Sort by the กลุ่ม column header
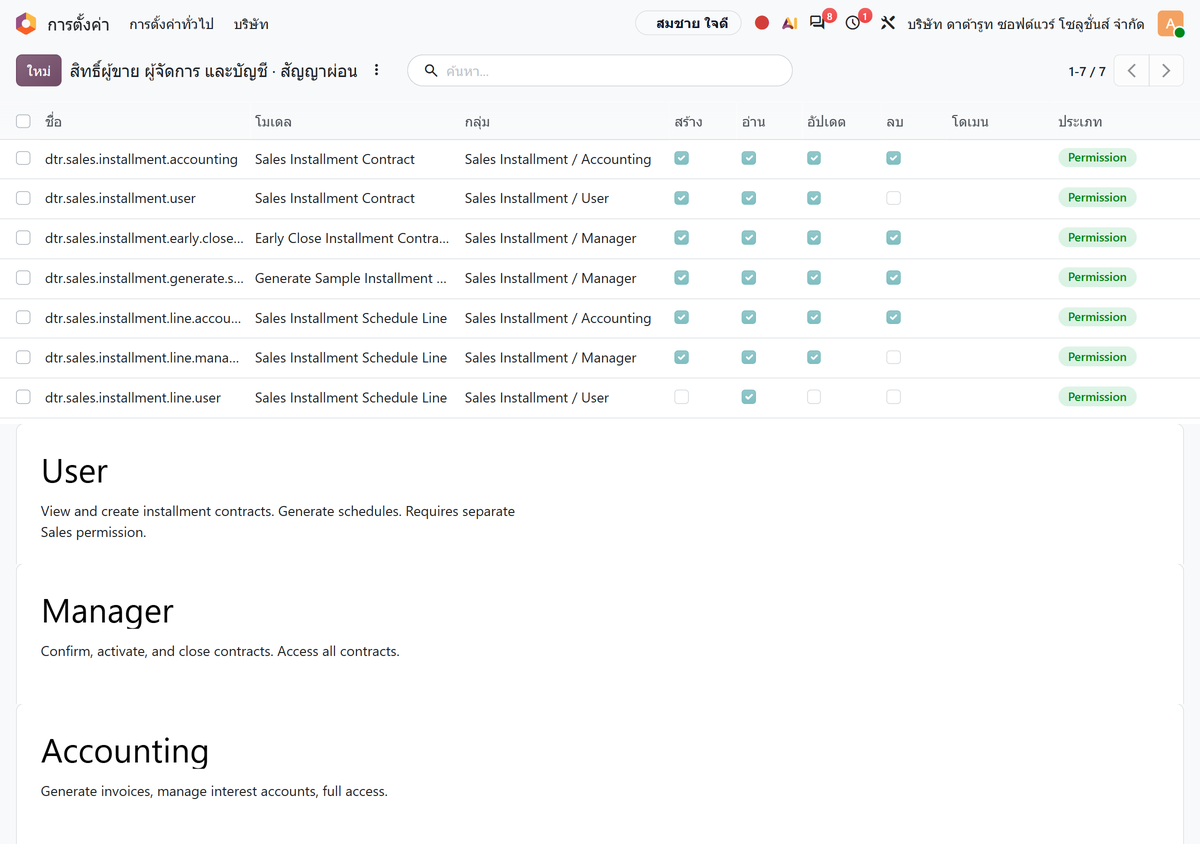The width and height of the screenshot is (1200, 844). [x=477, y=122]
